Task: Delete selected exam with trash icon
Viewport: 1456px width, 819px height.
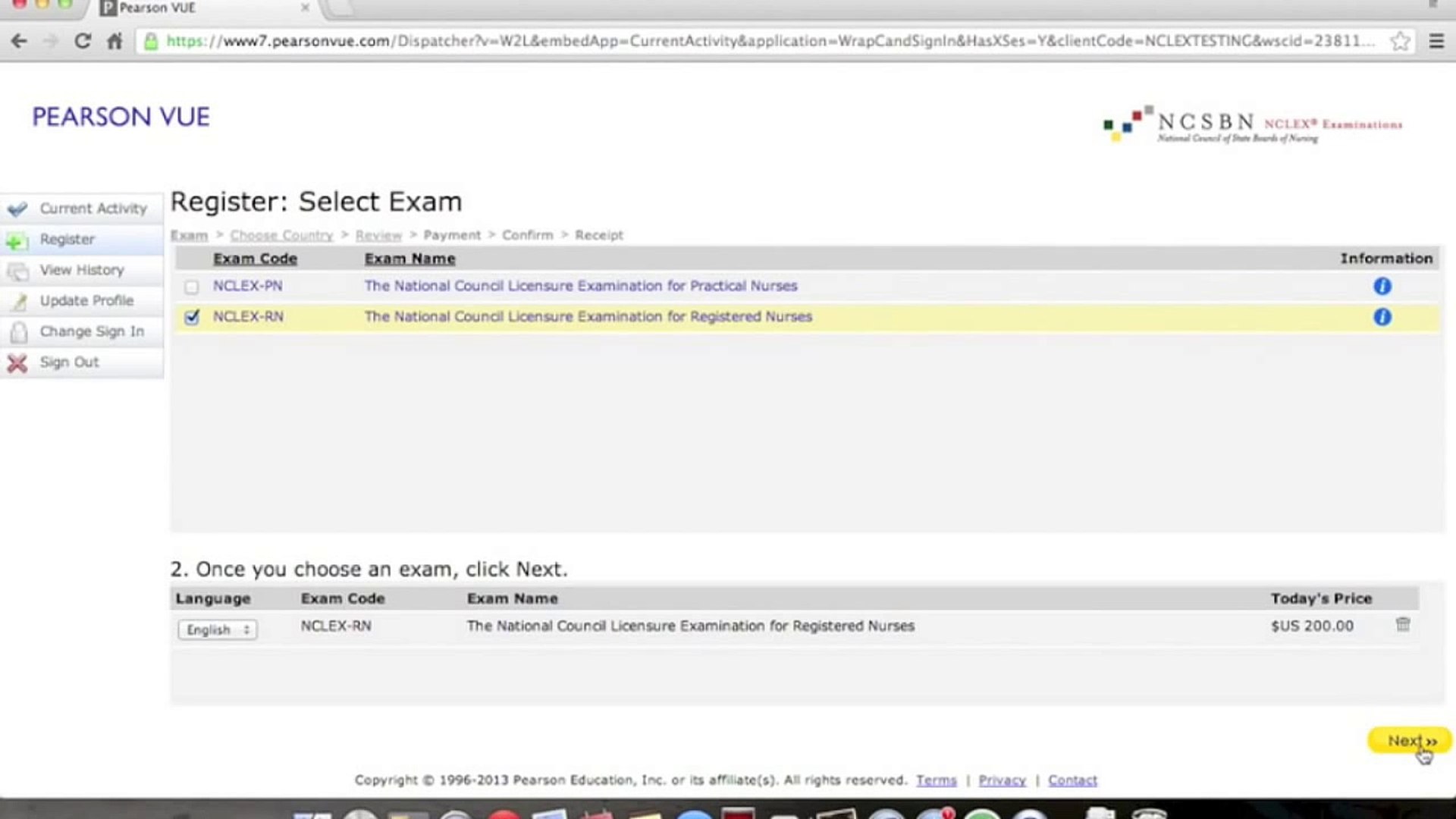Action: (1402, 624)
